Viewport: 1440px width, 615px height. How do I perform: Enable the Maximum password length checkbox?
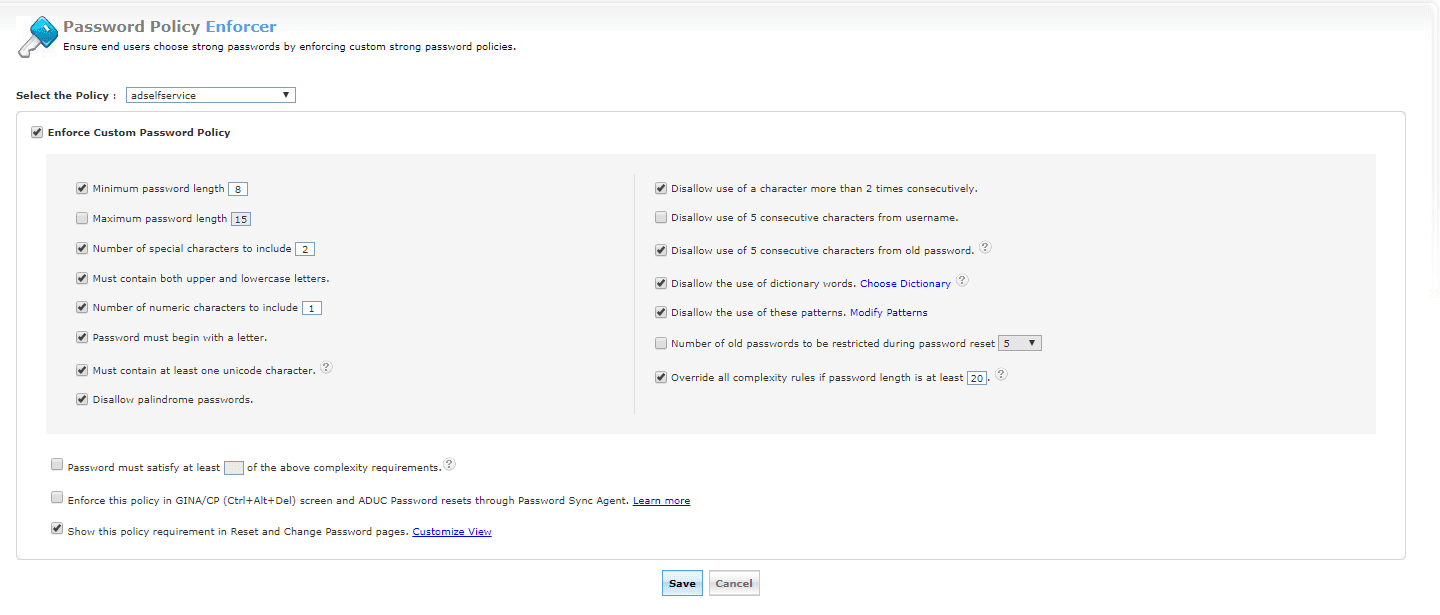[82, 218]
